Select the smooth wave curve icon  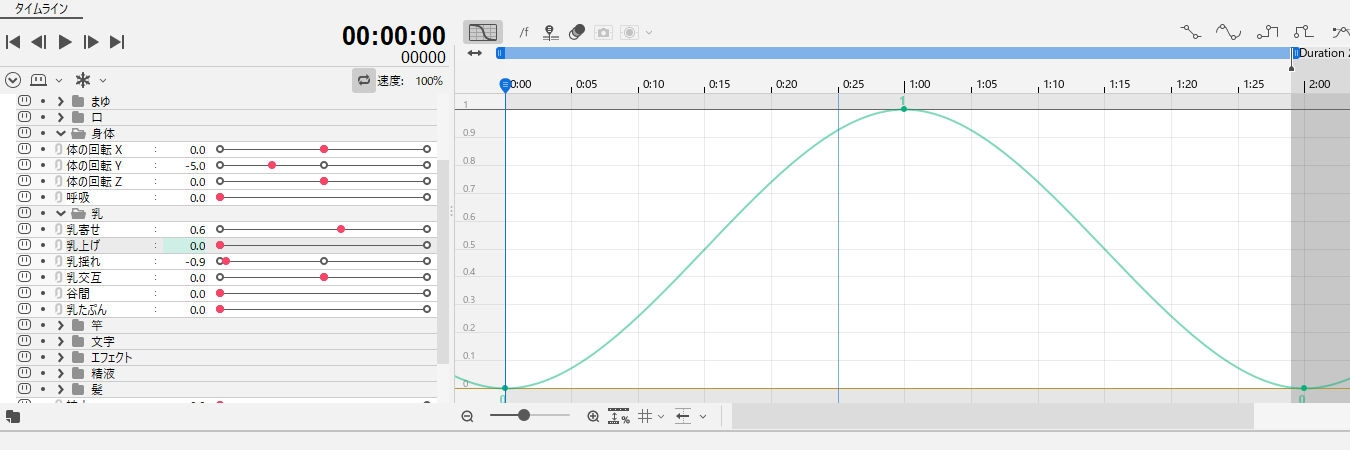pos(1229,32)
